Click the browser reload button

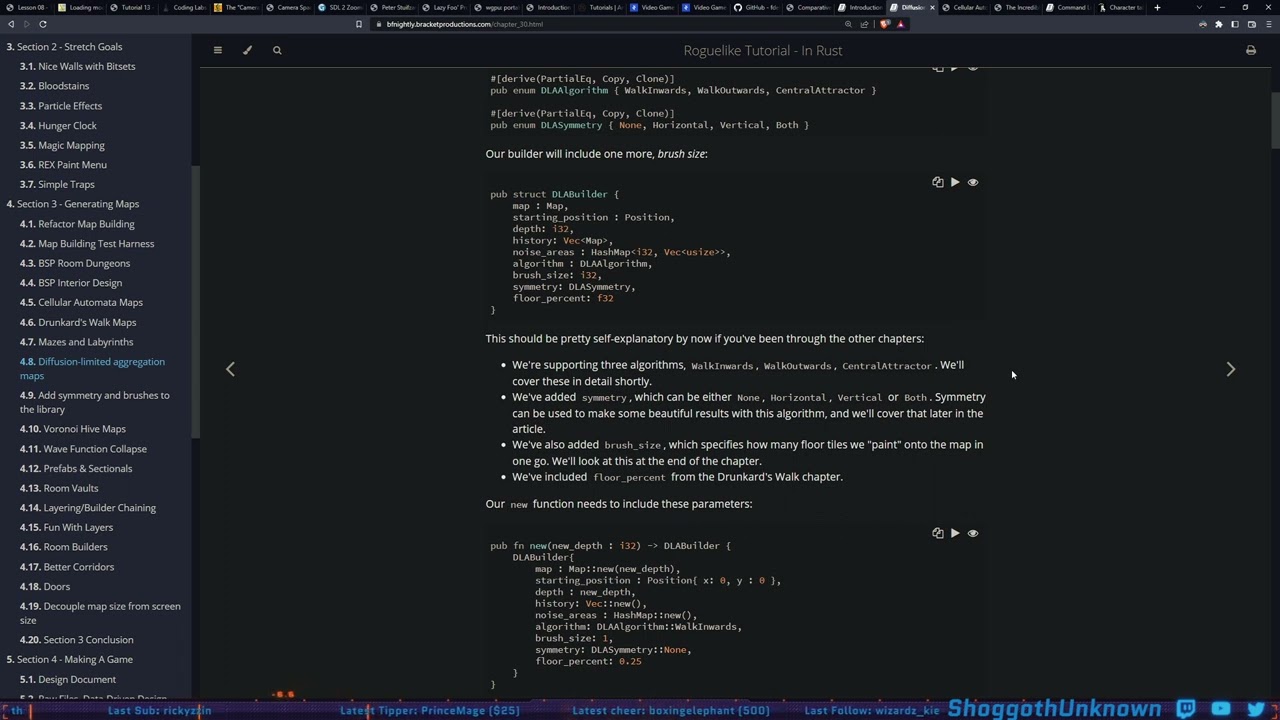[x=42, y=24]
